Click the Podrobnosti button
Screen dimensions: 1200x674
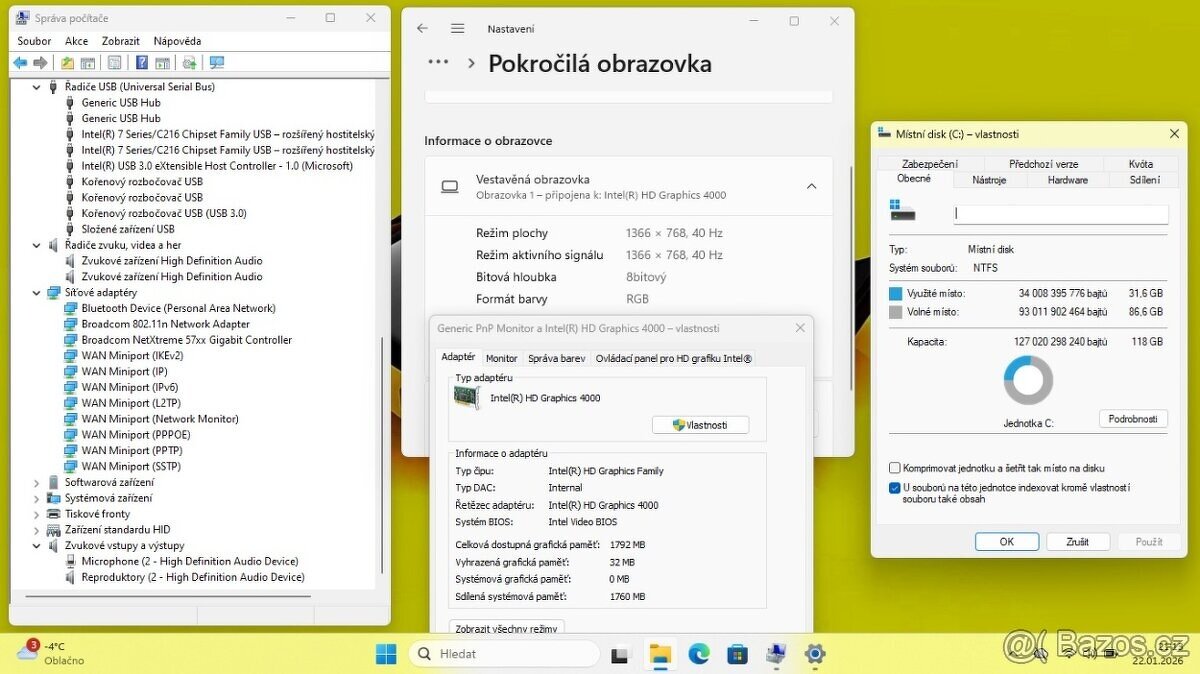1132,419
